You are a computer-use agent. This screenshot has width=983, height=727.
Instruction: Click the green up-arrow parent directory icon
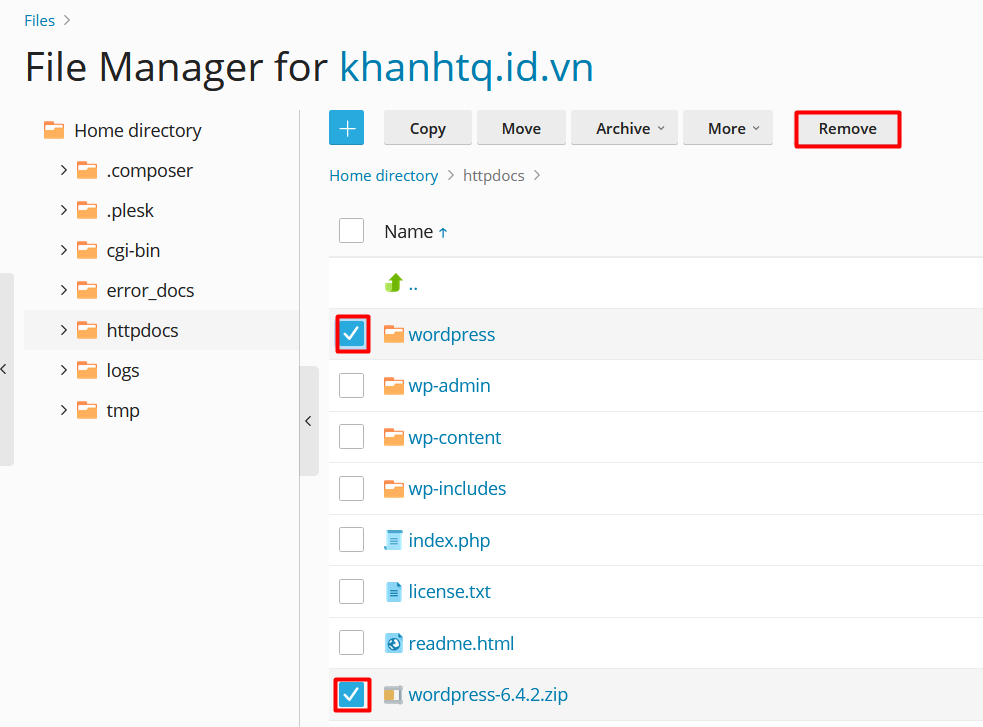pos(394,283)
